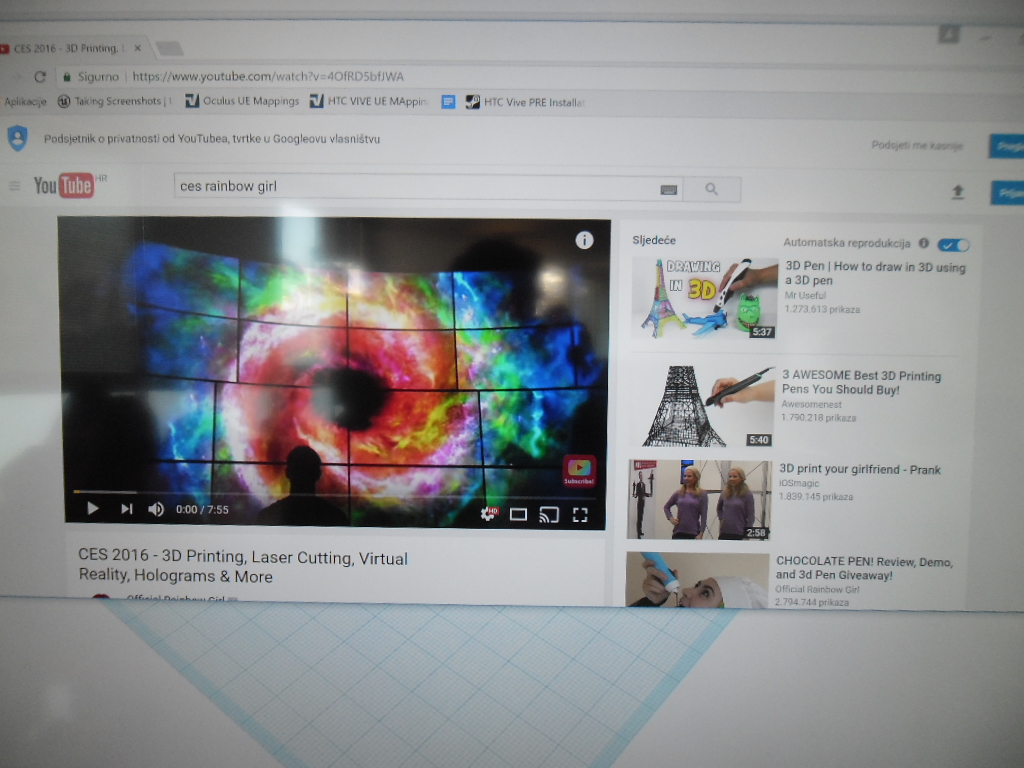Click the autoplay info icon
The width and height of the screenshot is (1024, 768).
923,244
